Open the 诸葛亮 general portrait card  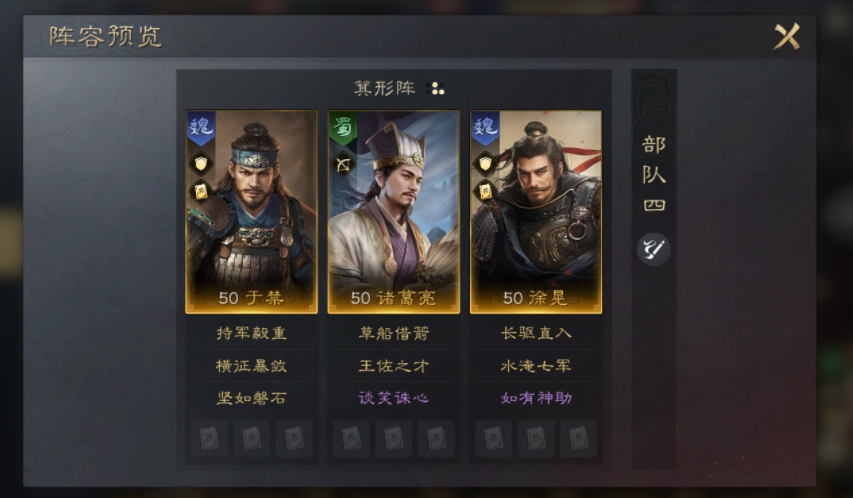pyautogui.click(x=394, y=212)
